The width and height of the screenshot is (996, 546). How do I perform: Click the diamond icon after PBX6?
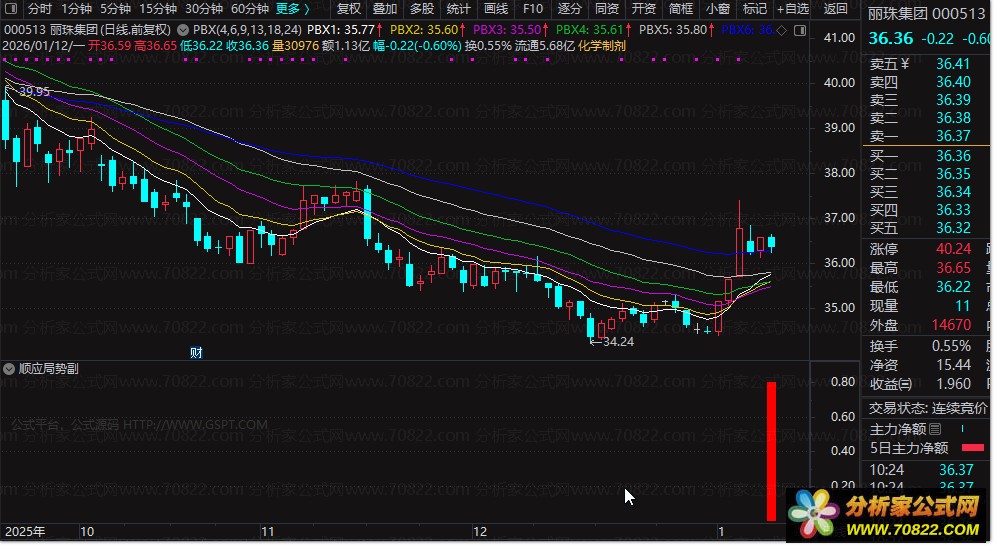780,30
